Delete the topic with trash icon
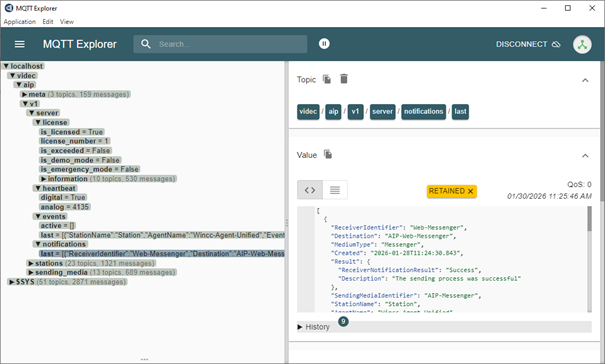 point(344,79)
